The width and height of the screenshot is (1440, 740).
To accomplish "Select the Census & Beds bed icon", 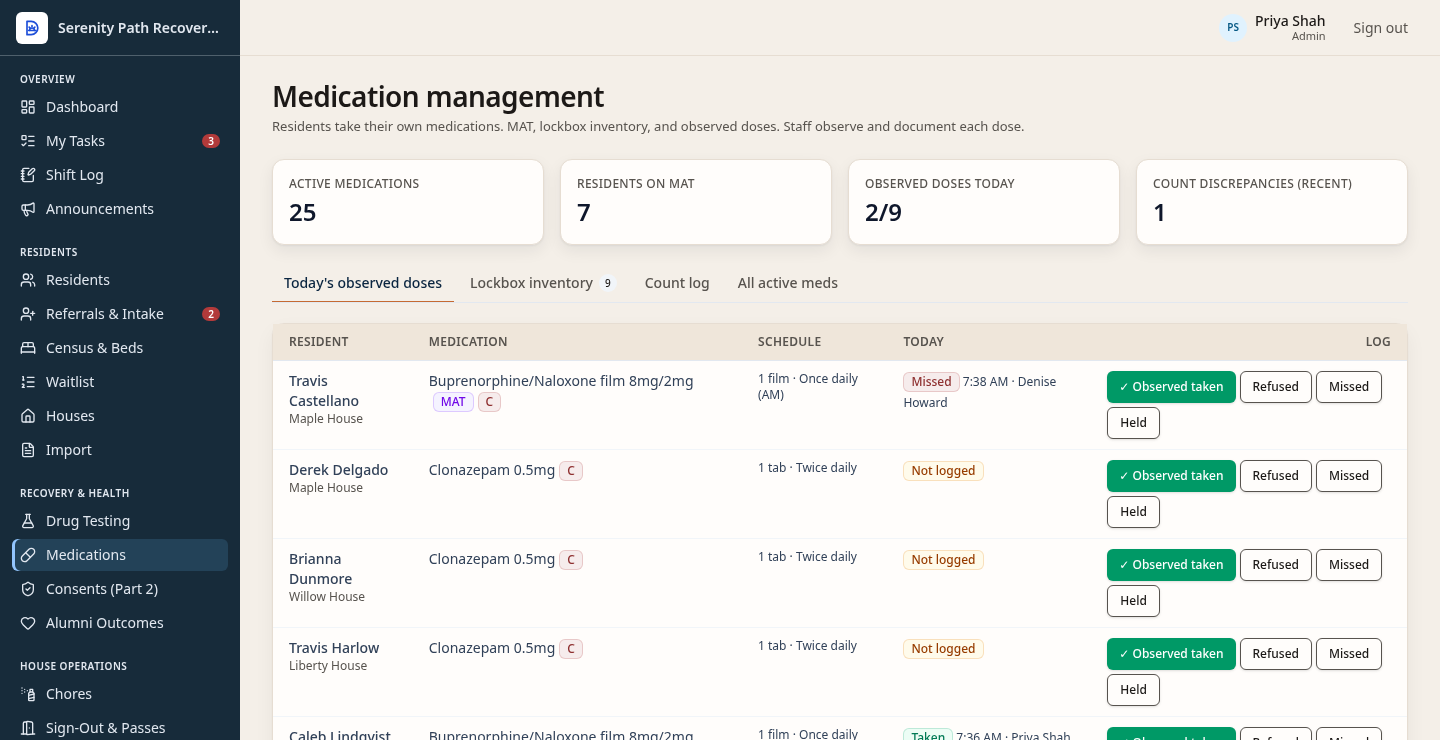I will (x=28, y=348).
